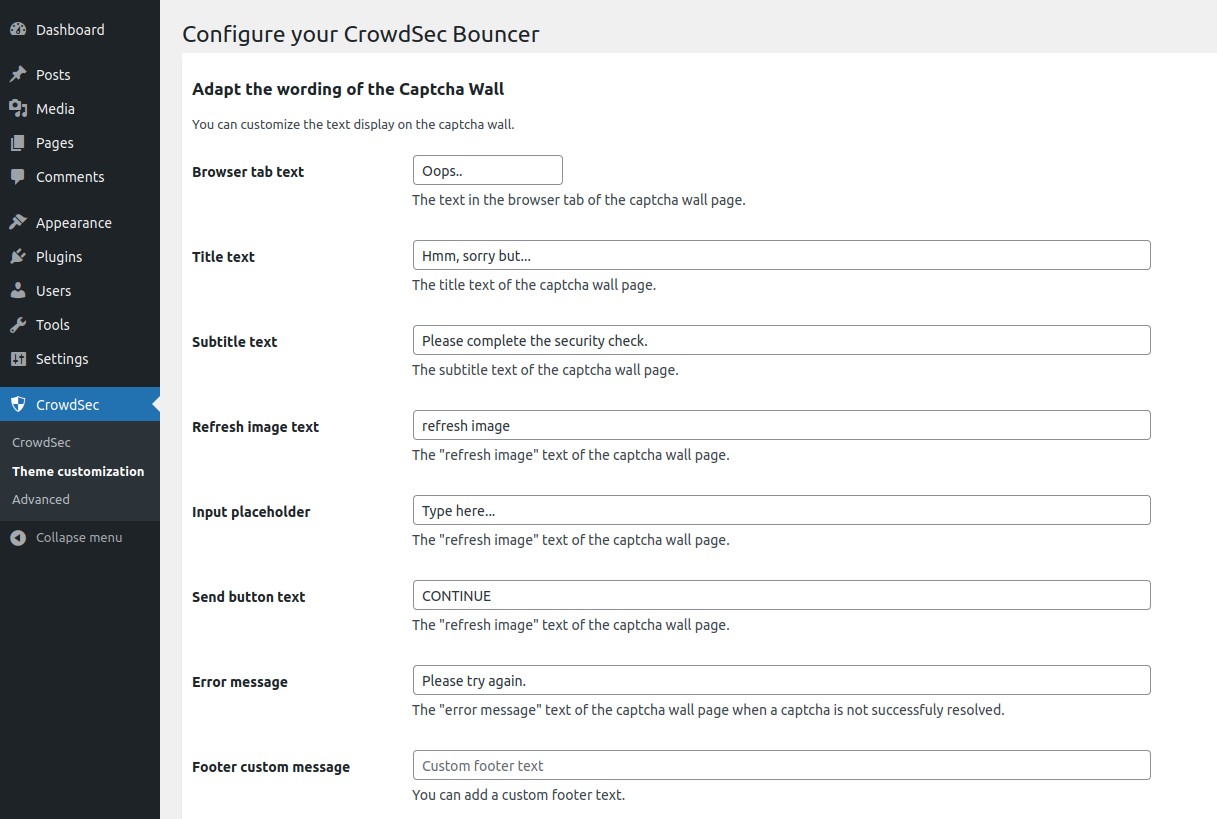Viewport: 1217px width, 819px height.
Task: Click the Pages icon in sidebar
Action: (18, 143)
